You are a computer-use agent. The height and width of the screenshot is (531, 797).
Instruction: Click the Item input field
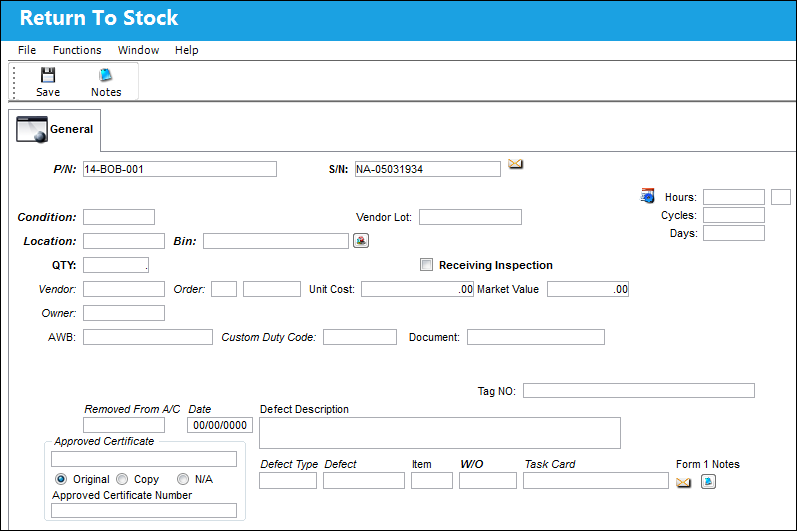tap(432, 481)
